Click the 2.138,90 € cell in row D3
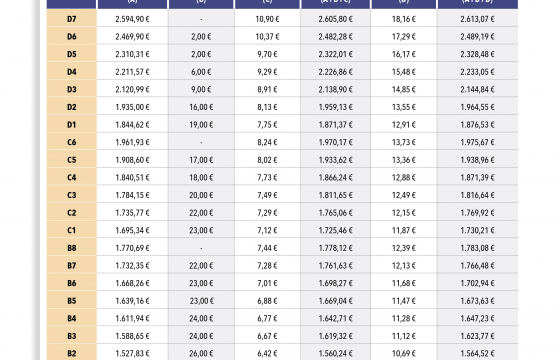 pyautogui.click(x=335, y=89)
